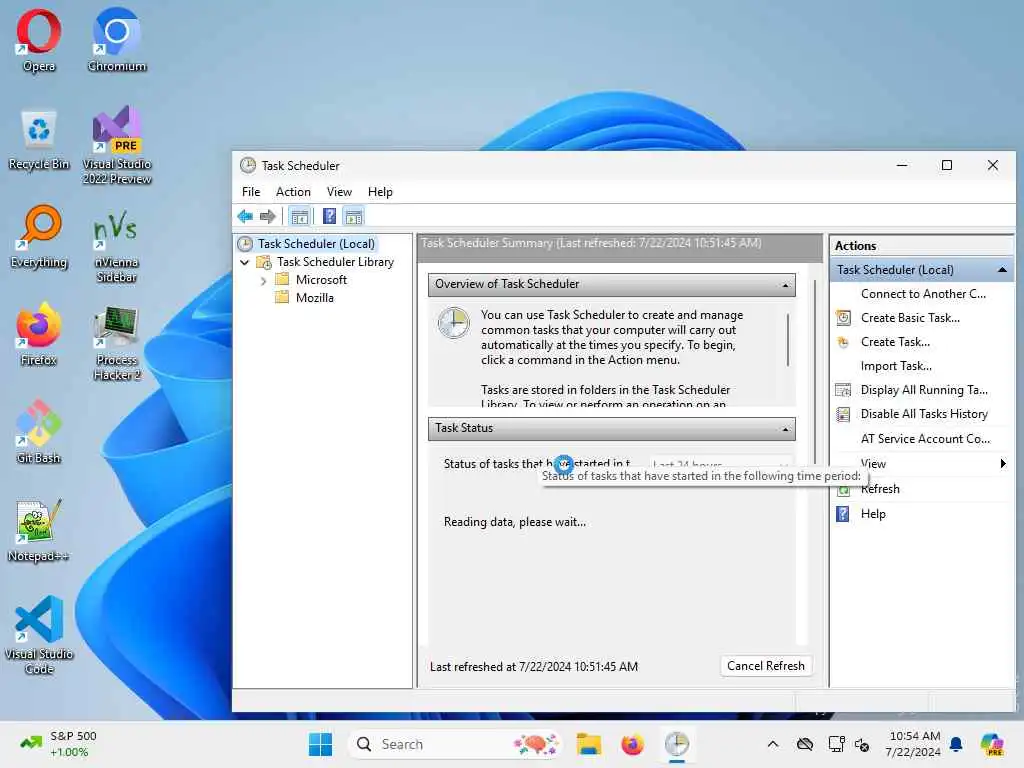The height and width of the screenshot is (768, 1024).
Task: Click the Create Basic Task action
Action: (910, 318)
